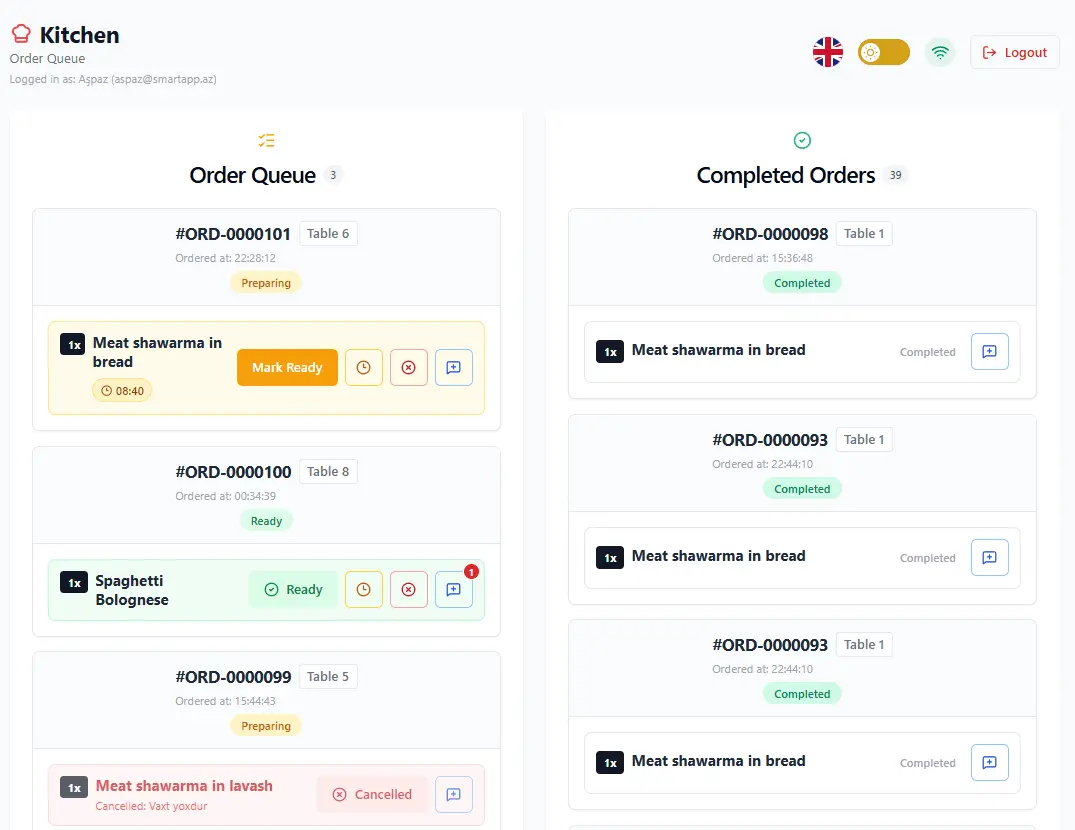Open Spaghetti Bolognese note with red badge
1075x830 pixels.
(x=454, y=589)
